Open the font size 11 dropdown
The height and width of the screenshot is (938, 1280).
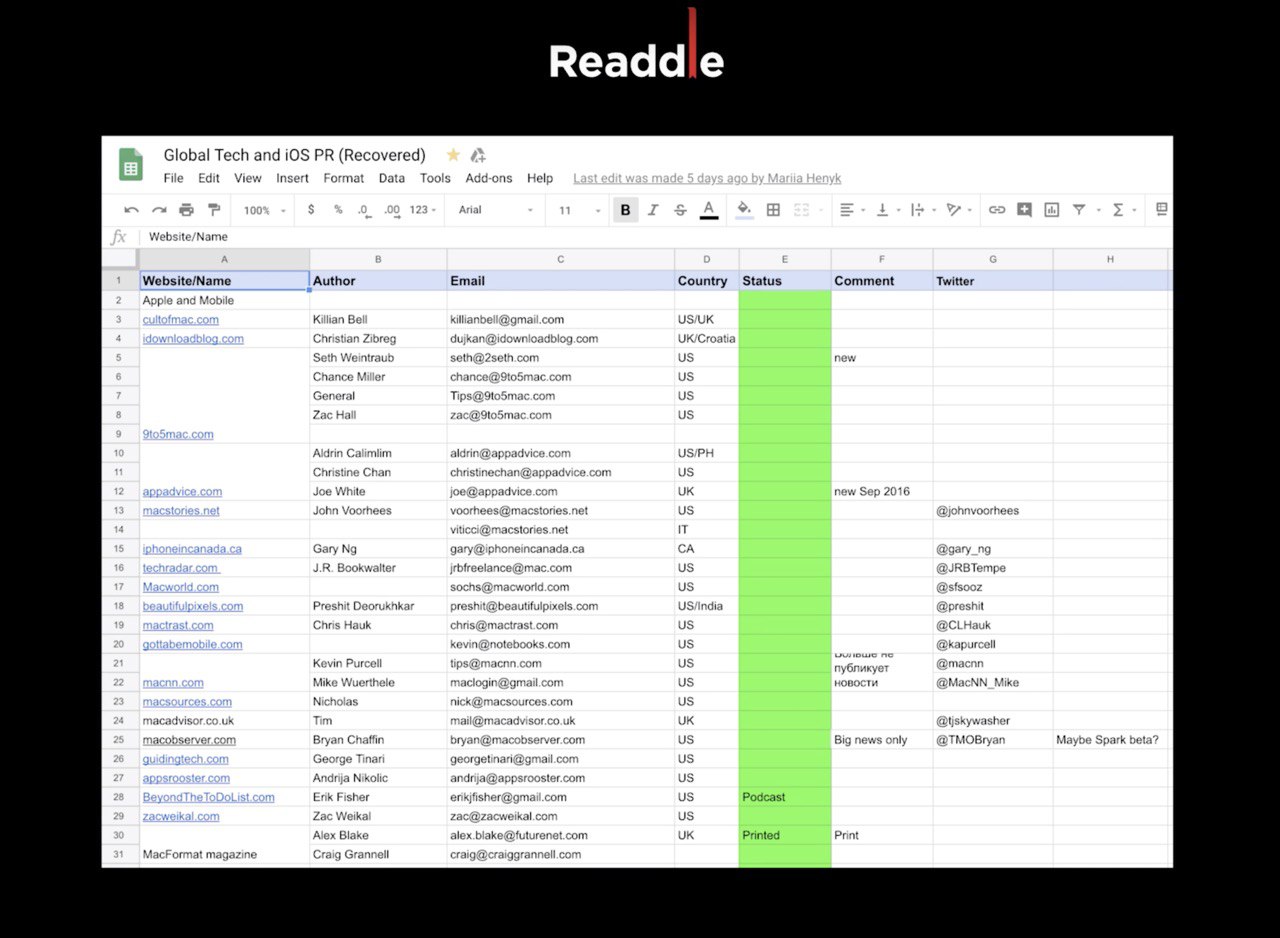pyautogui.click(x=580, y=210)
